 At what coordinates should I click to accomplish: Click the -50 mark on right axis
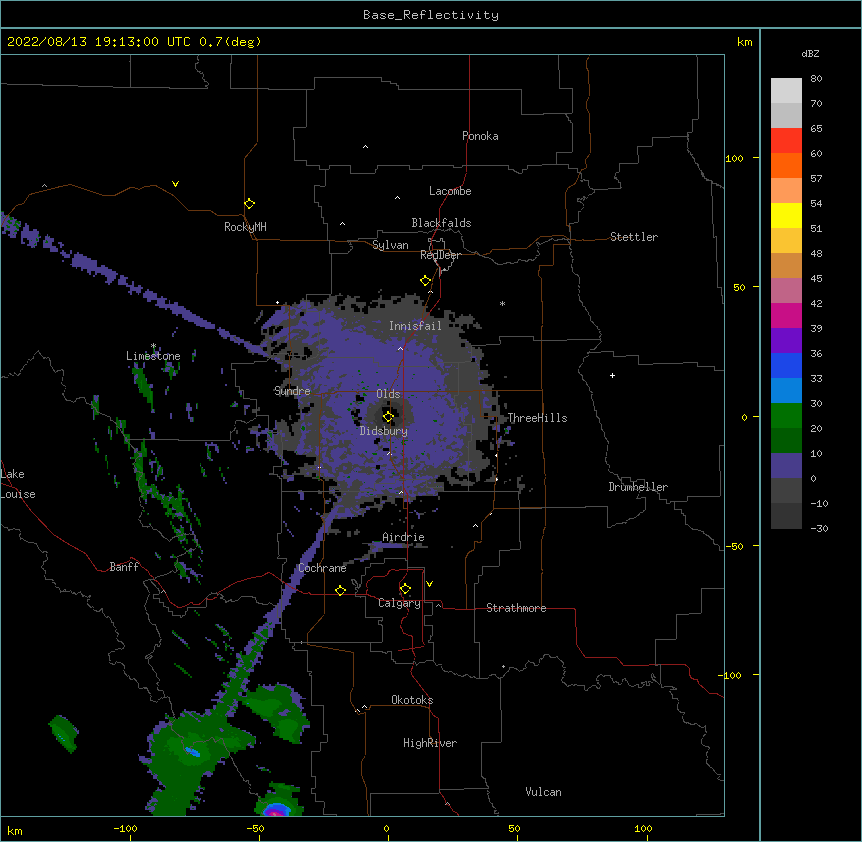point(734,546)
